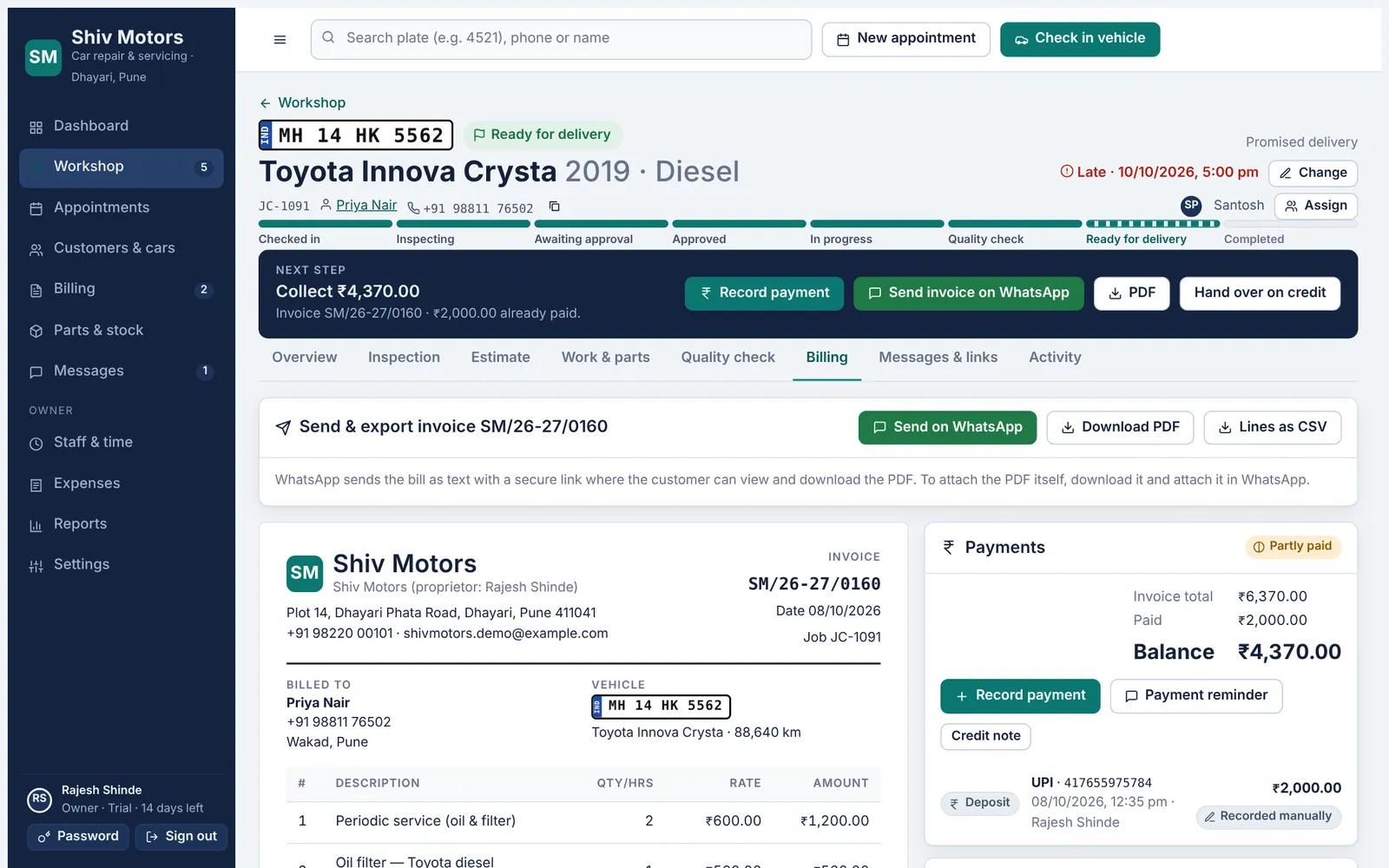Click the SP avatar next to Santosh
Screen dimensions: 1389x868
tap(1191, 206)
